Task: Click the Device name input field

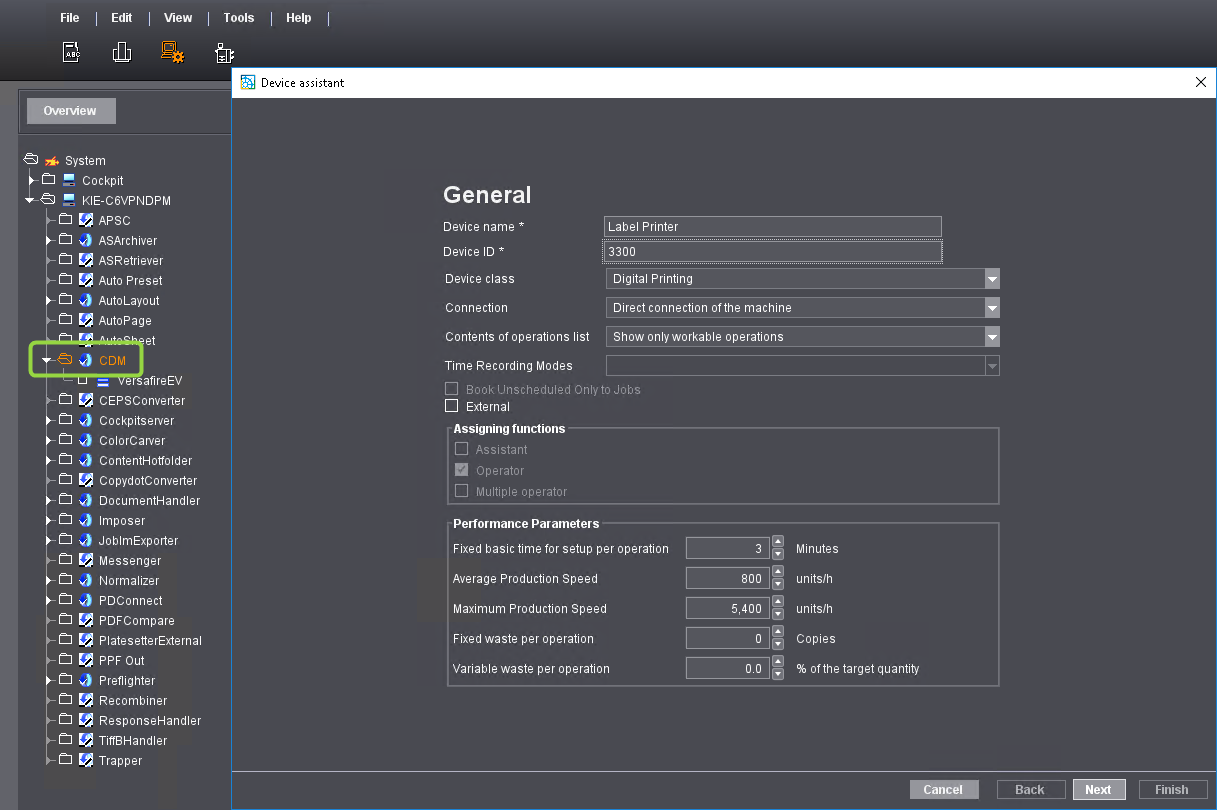Action: pyautogui.click(x=772, y=226)
